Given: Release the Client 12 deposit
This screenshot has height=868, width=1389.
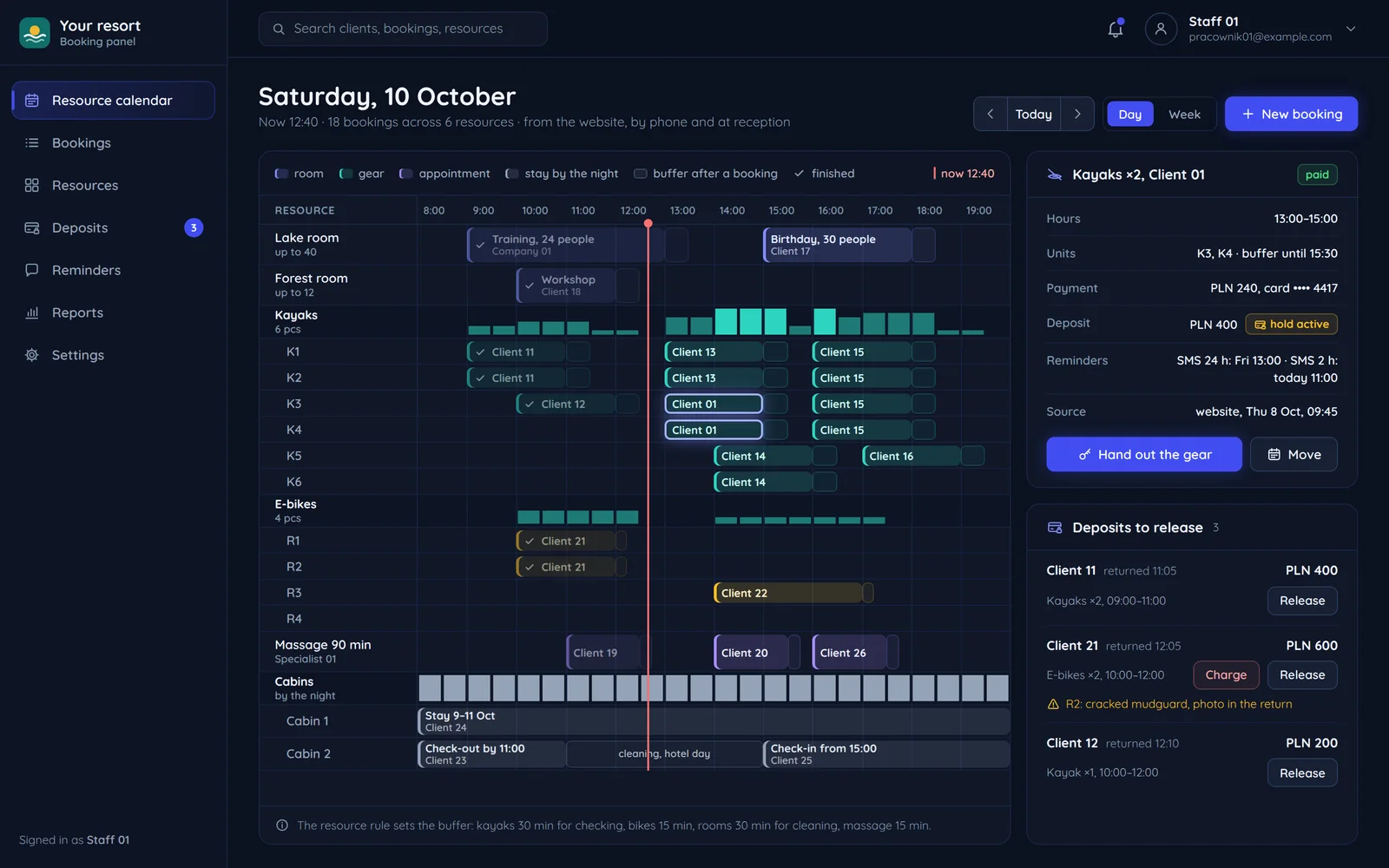Looking at the screenshot, I should [x=1302, y=773].
